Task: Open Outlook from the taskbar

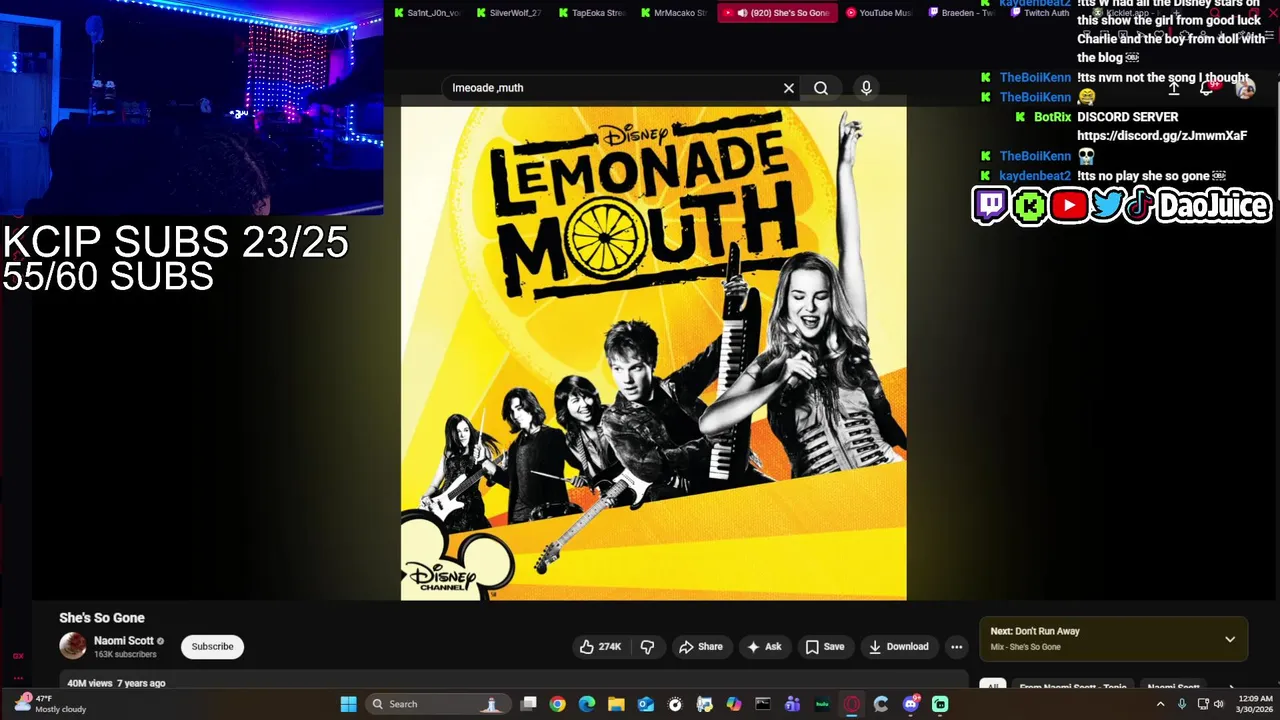Action: pos(646,704)
